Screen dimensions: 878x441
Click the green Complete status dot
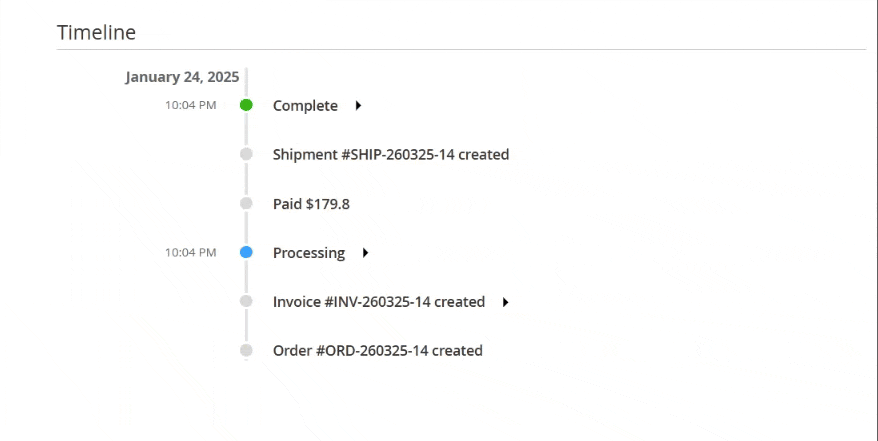246,105
